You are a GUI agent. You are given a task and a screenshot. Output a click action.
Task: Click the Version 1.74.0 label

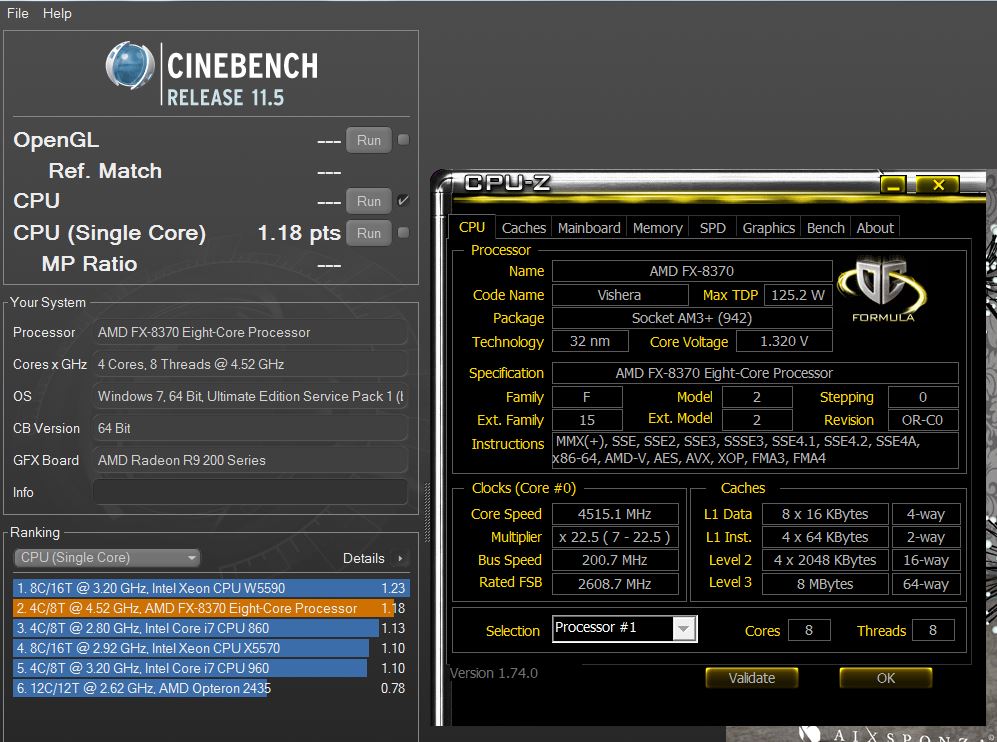tap(493, 673)
